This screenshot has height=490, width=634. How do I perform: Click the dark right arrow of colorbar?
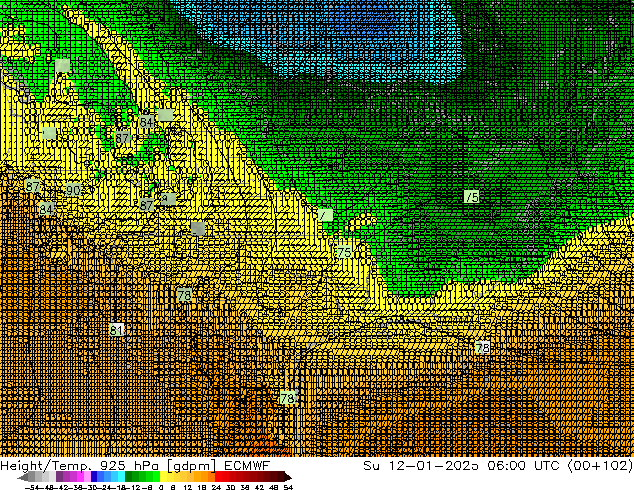coord(288,477)
